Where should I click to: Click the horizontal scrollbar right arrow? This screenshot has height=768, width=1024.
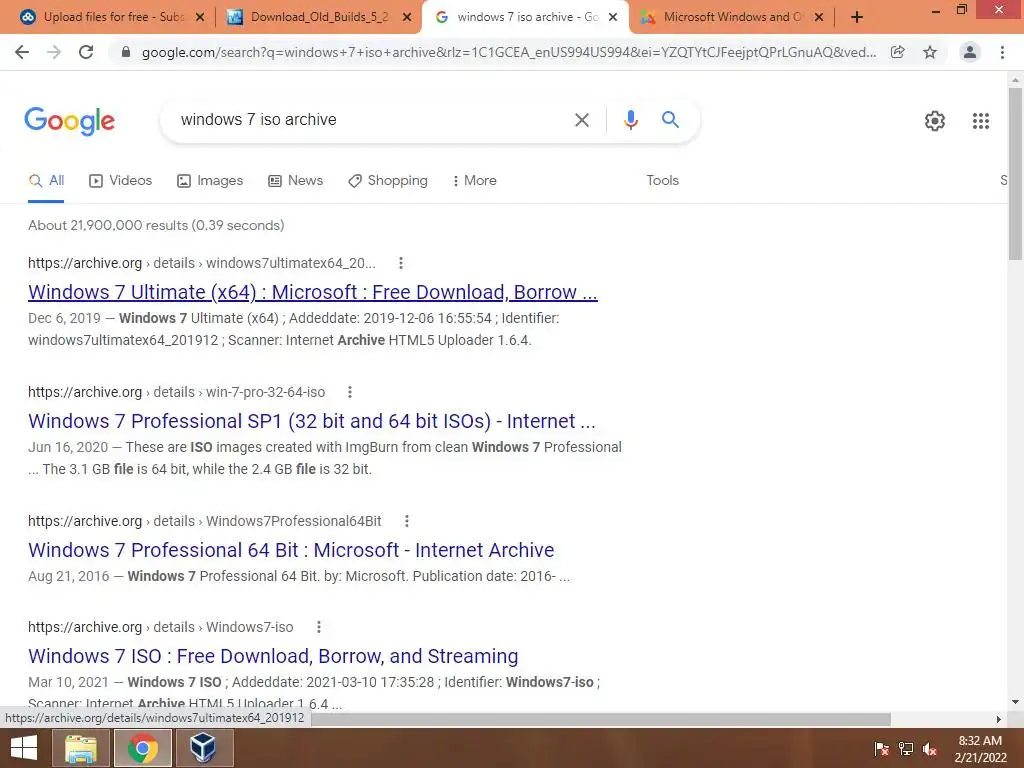999,719
